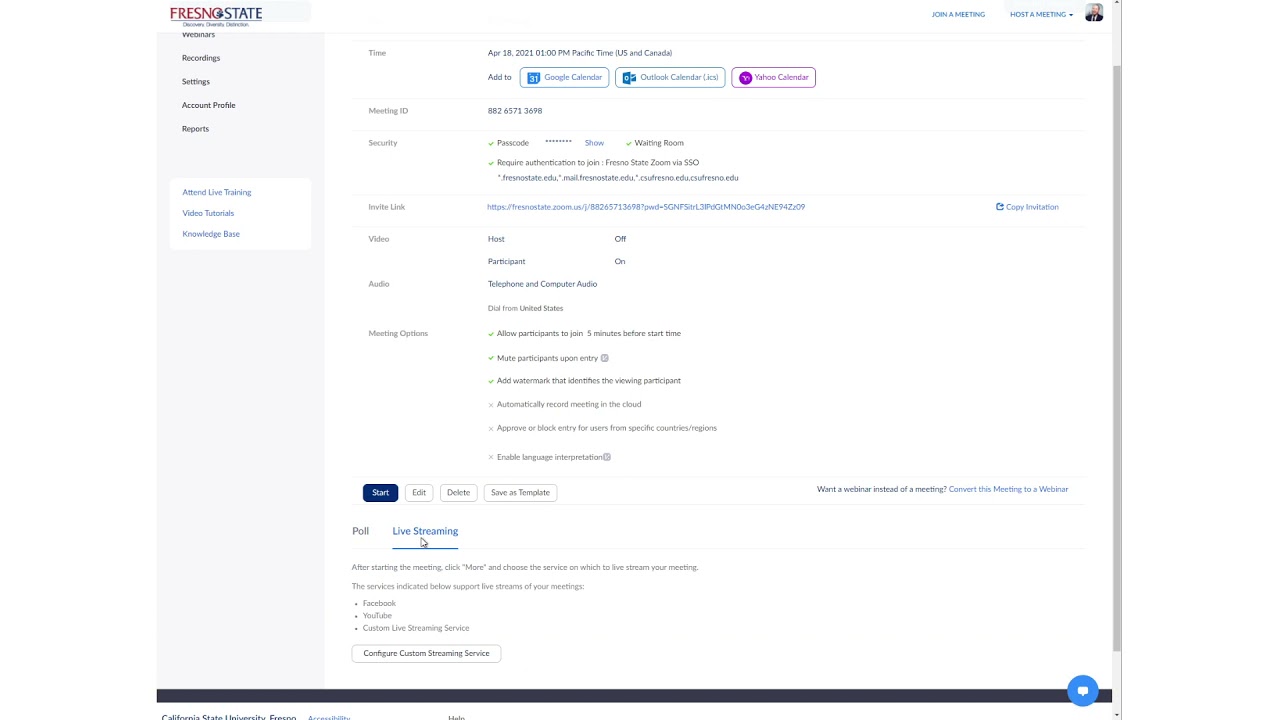Switch to the Poll tab
Screen dimensions: 1280x720
(x=360, y=531)
